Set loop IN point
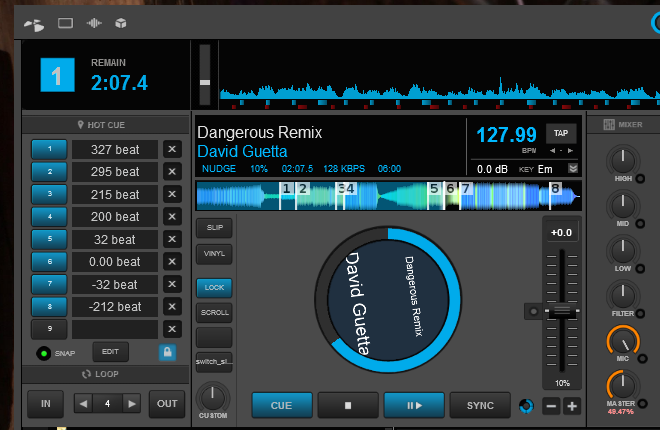The width and height of the screenshot is (660, 430). (45, 404)
